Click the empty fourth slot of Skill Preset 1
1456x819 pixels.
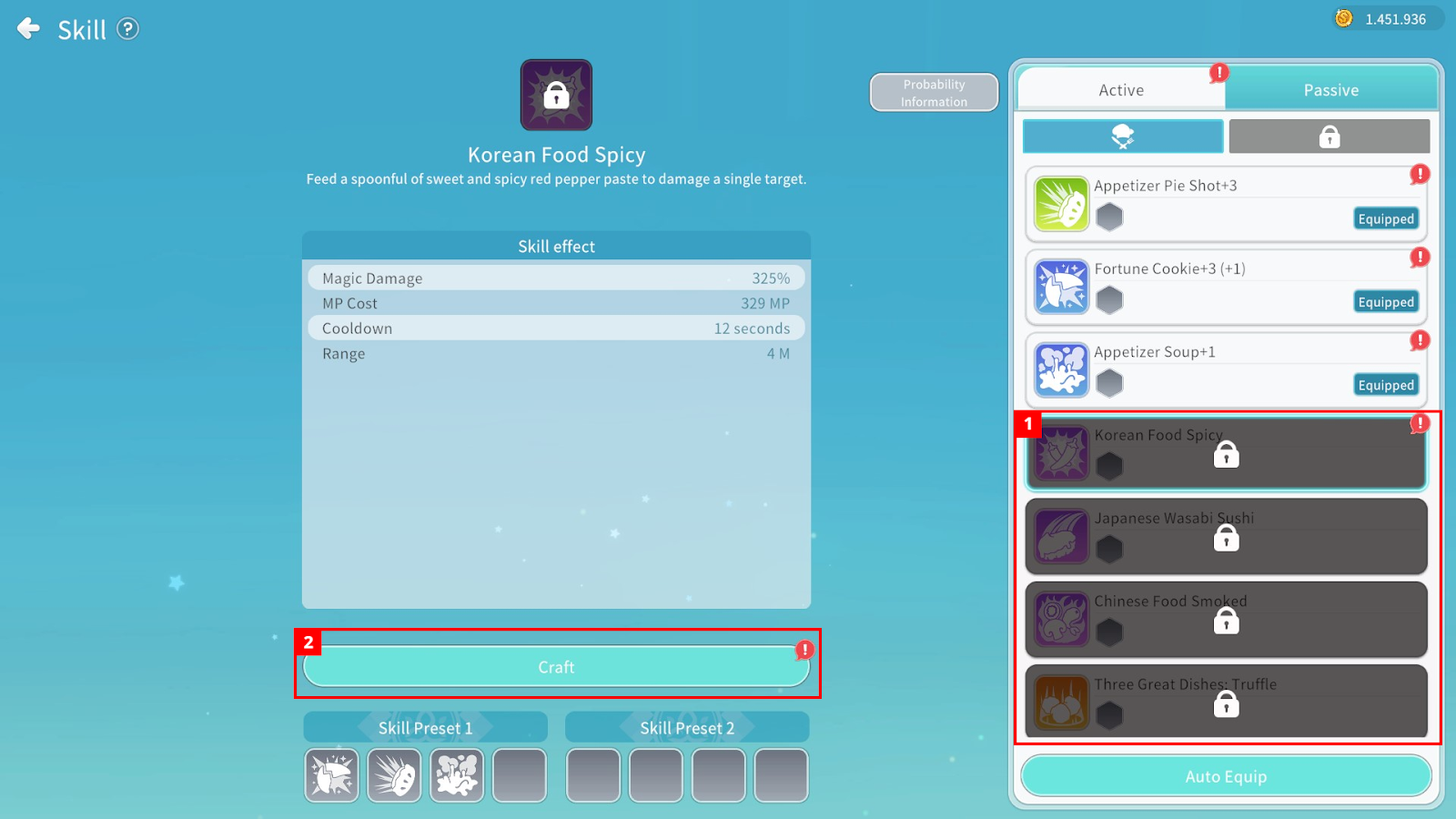tap(520, 775)
